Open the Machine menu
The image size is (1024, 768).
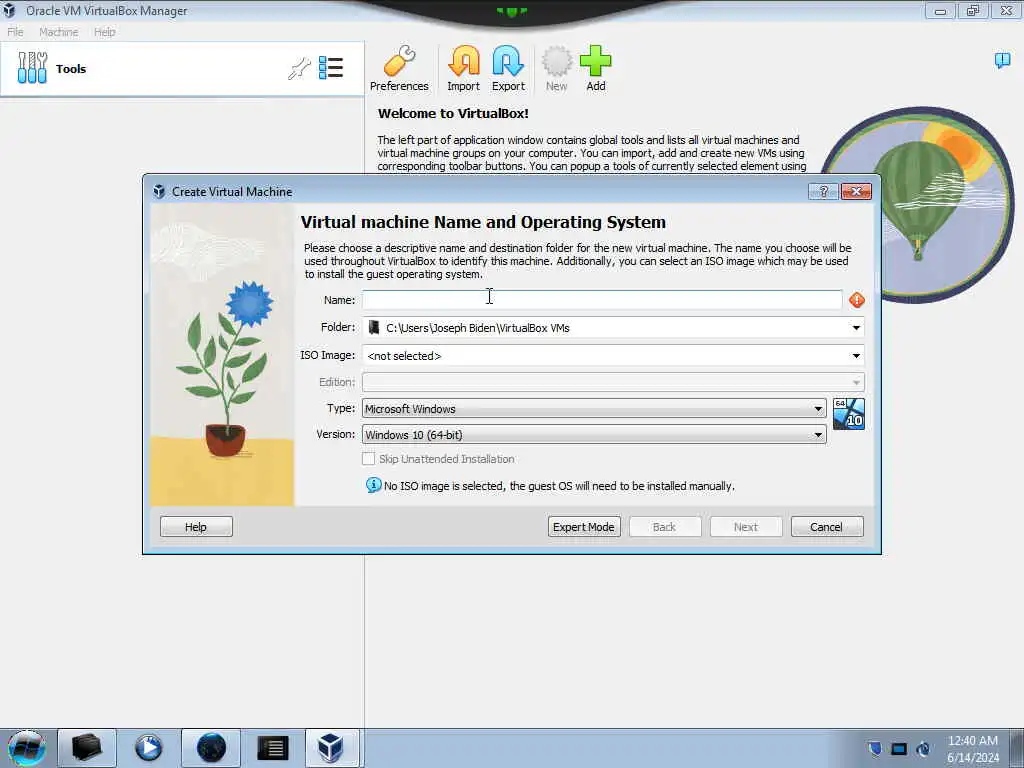(x=58, y=32)
